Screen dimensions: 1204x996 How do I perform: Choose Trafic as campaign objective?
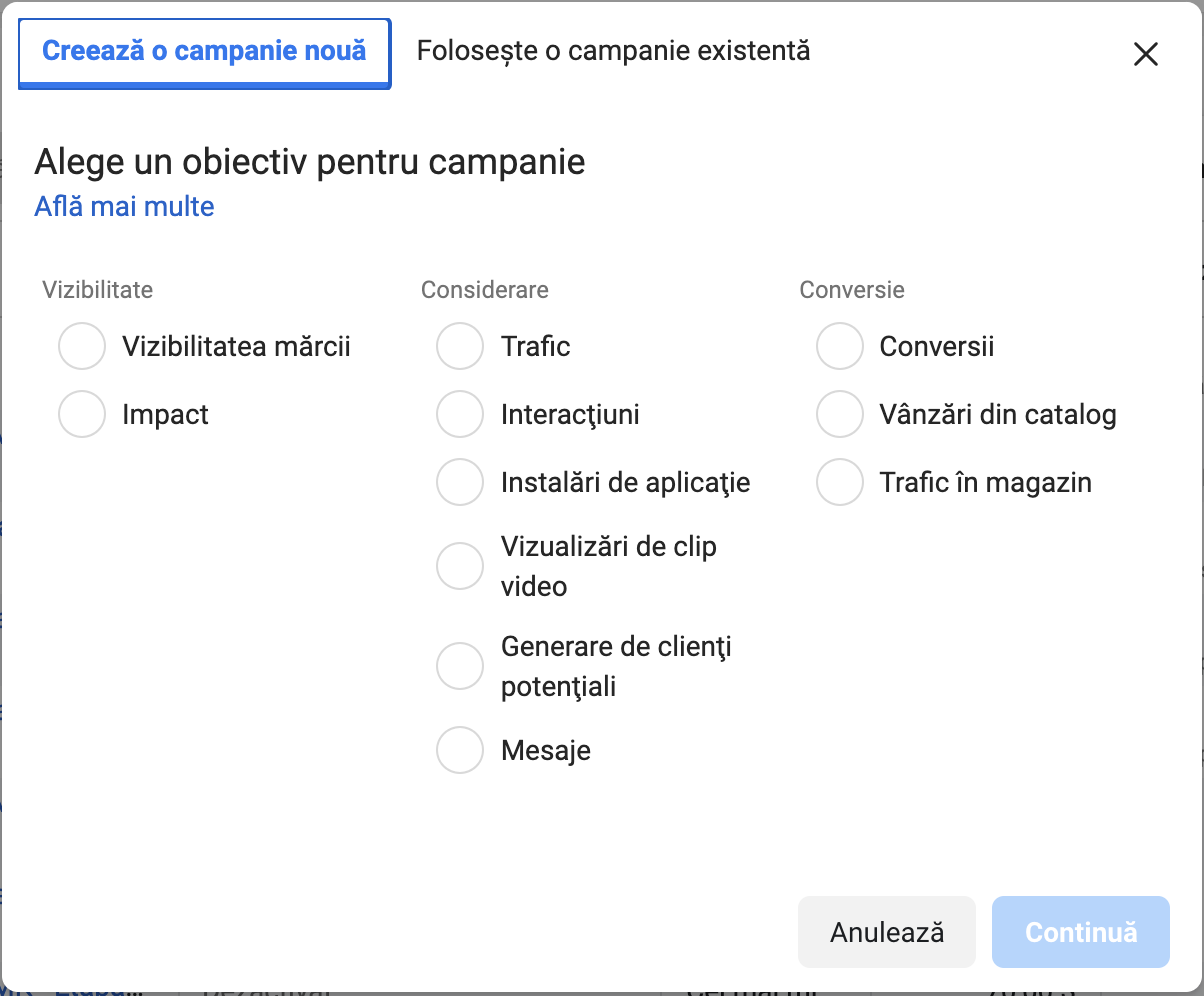(x=460, y=347)
